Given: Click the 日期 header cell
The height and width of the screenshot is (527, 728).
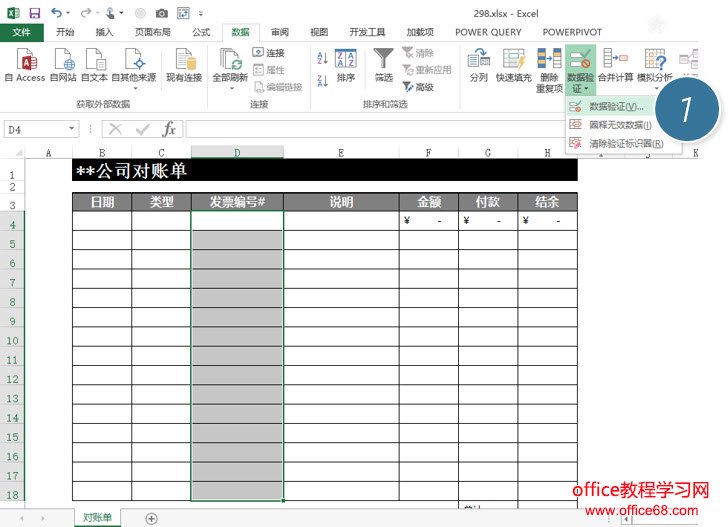Looking at the screenshot, I should [102, 202].
